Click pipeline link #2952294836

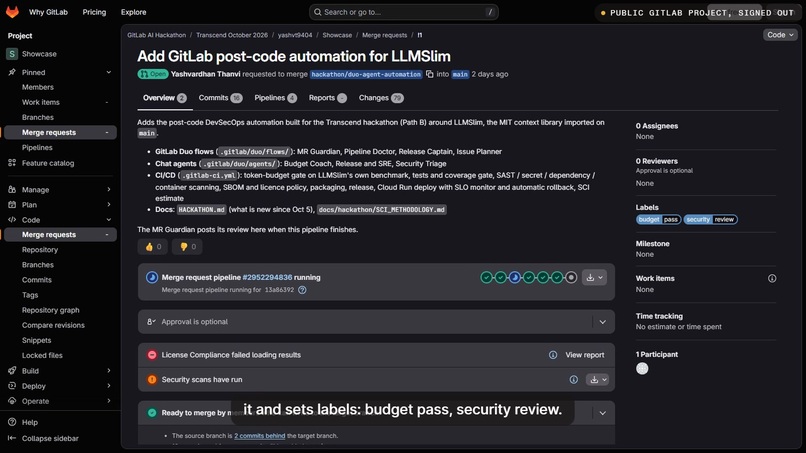pos(267,277)
